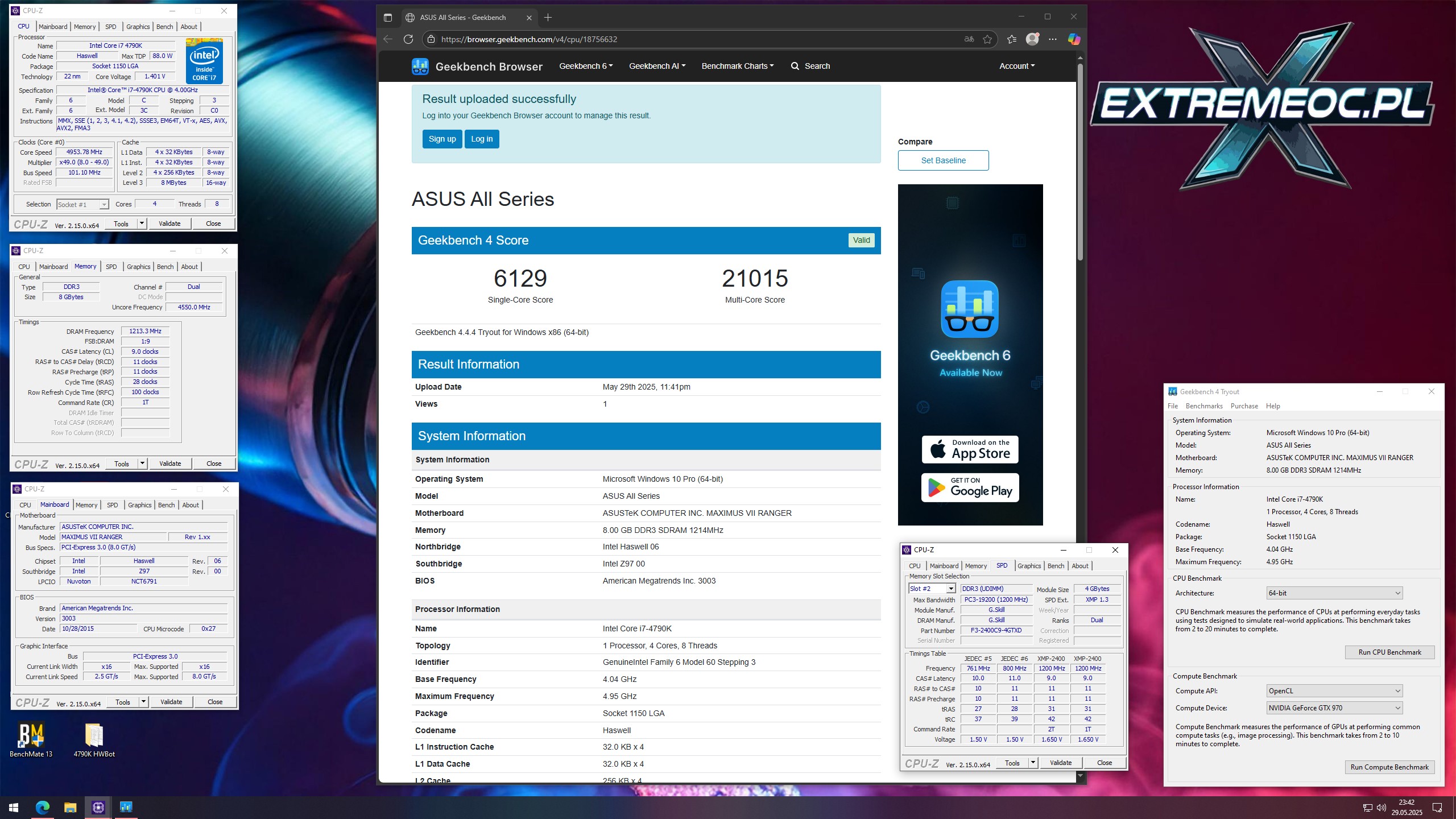
Task: Click Validate in the CPU-Z SPD window
Action: (1060, 763)
